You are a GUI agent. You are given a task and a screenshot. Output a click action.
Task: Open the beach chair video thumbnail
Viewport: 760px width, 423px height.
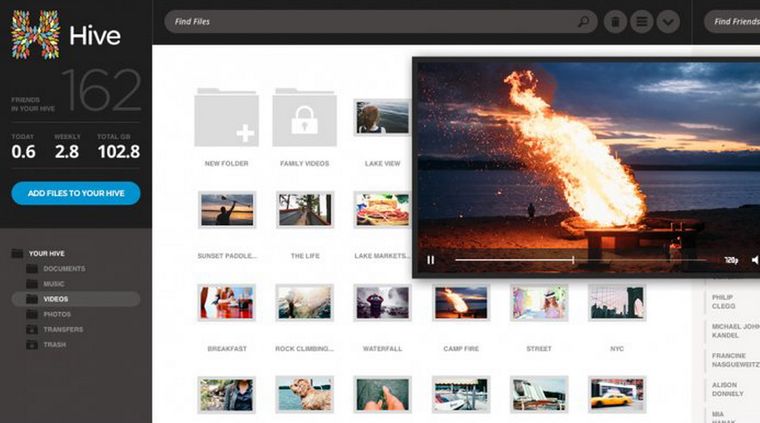click(539, 394)
